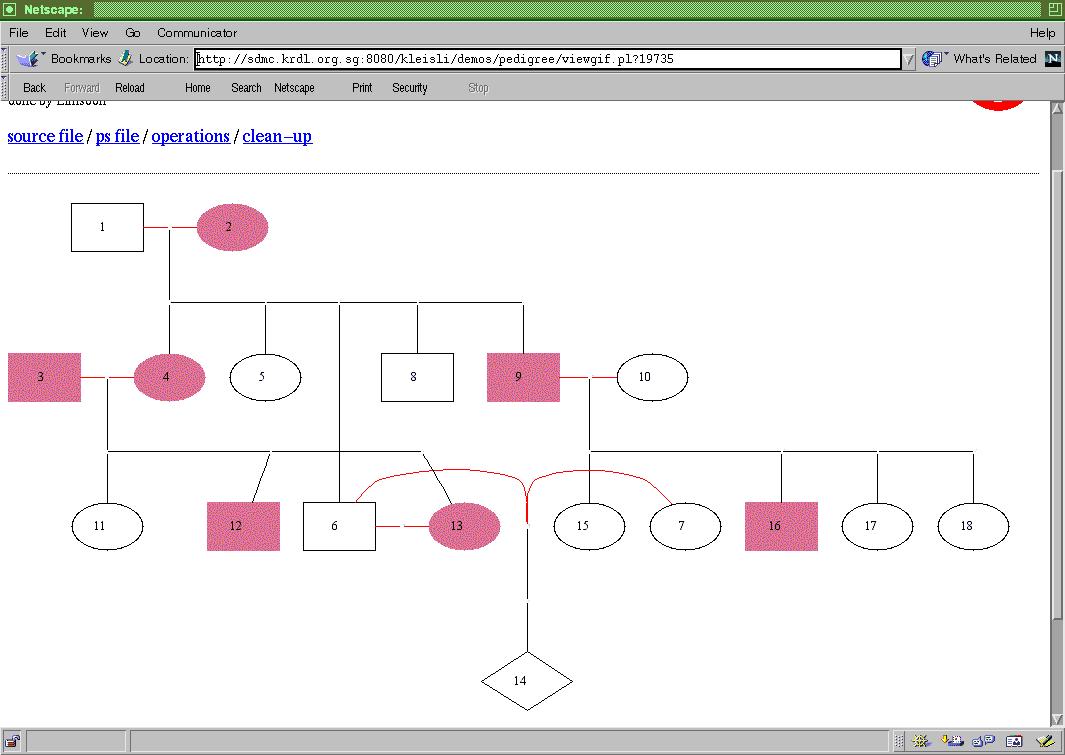
Task: Click pink oval node 13
Action: click(465, 526)
